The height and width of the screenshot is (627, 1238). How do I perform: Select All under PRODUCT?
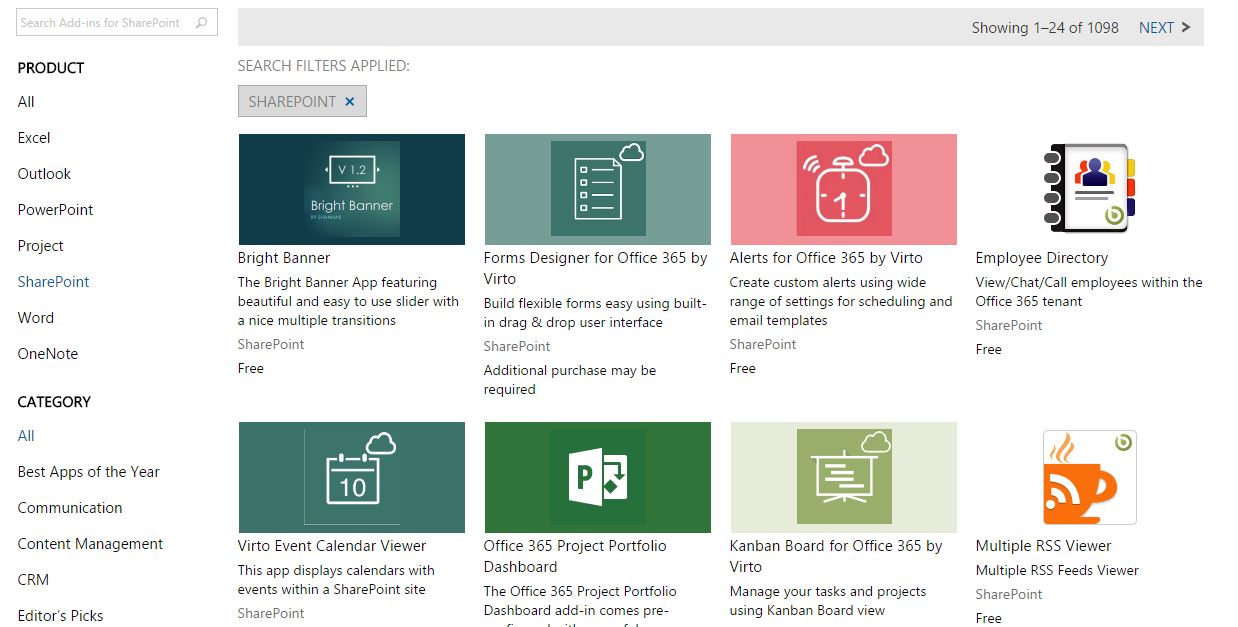point(26,102)
